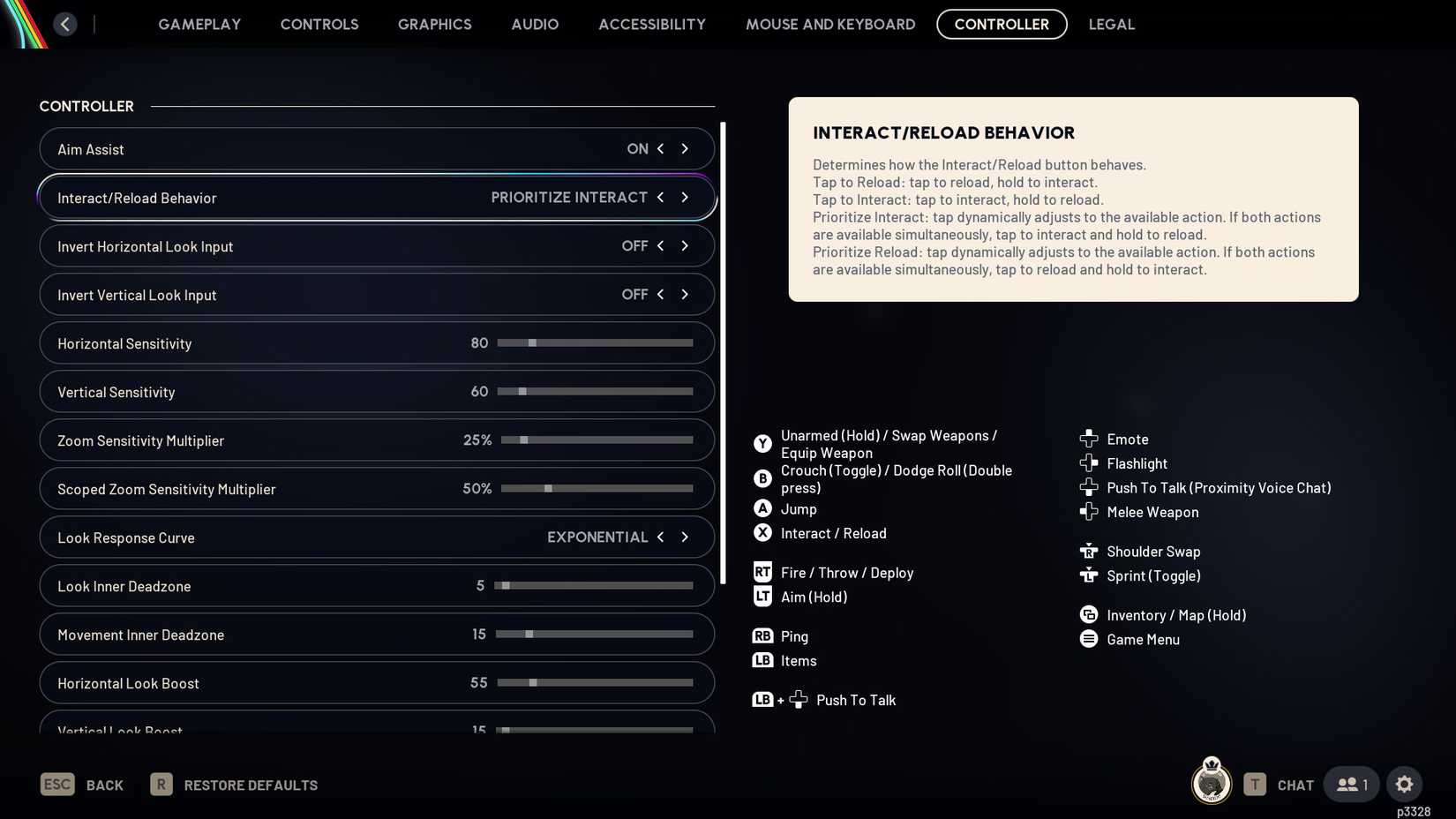Screen dimensions: 1456x819
Task: Click the X Interact/Reload button icon
Action: coord(762,533)
